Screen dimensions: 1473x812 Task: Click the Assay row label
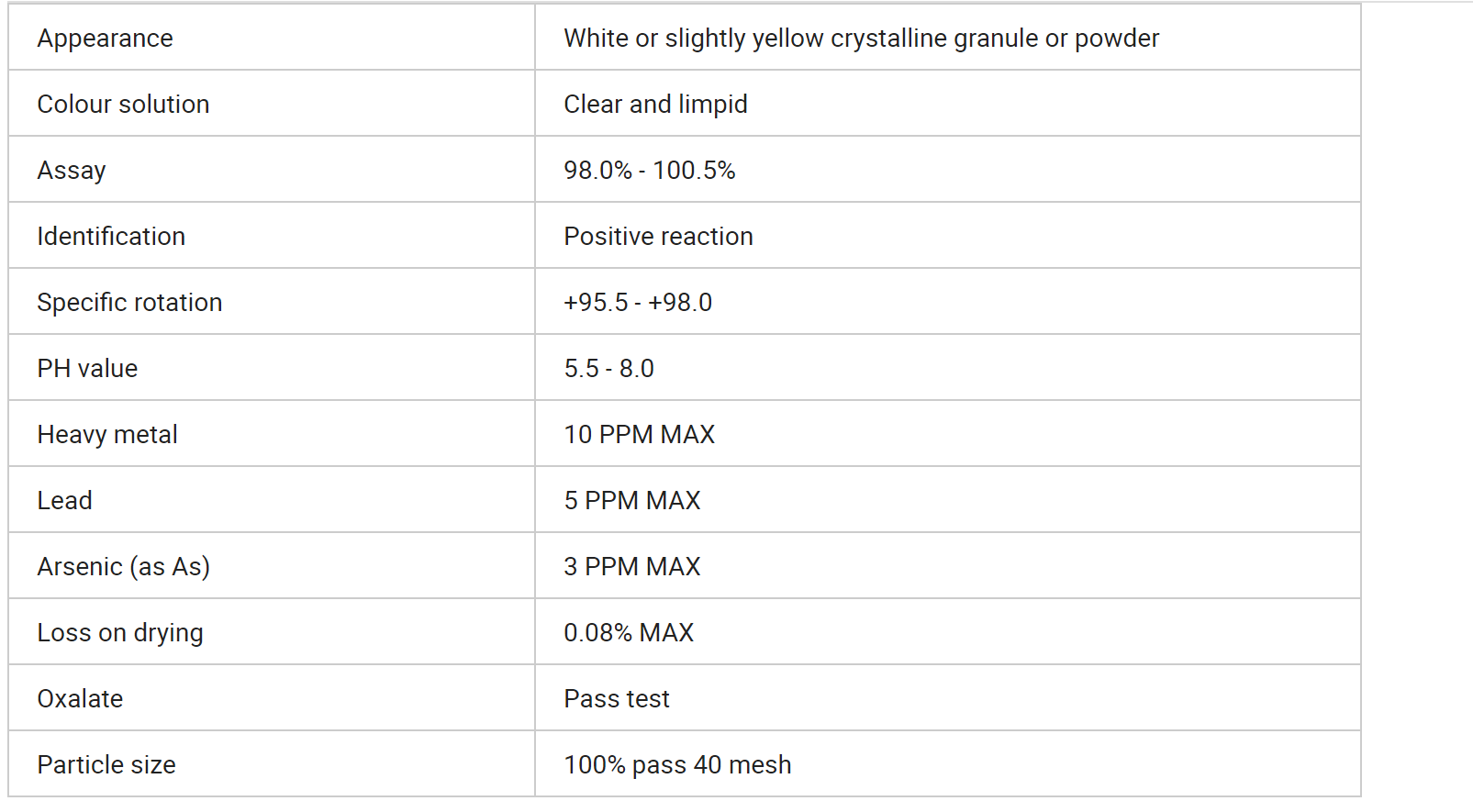[x=72, y=171]
